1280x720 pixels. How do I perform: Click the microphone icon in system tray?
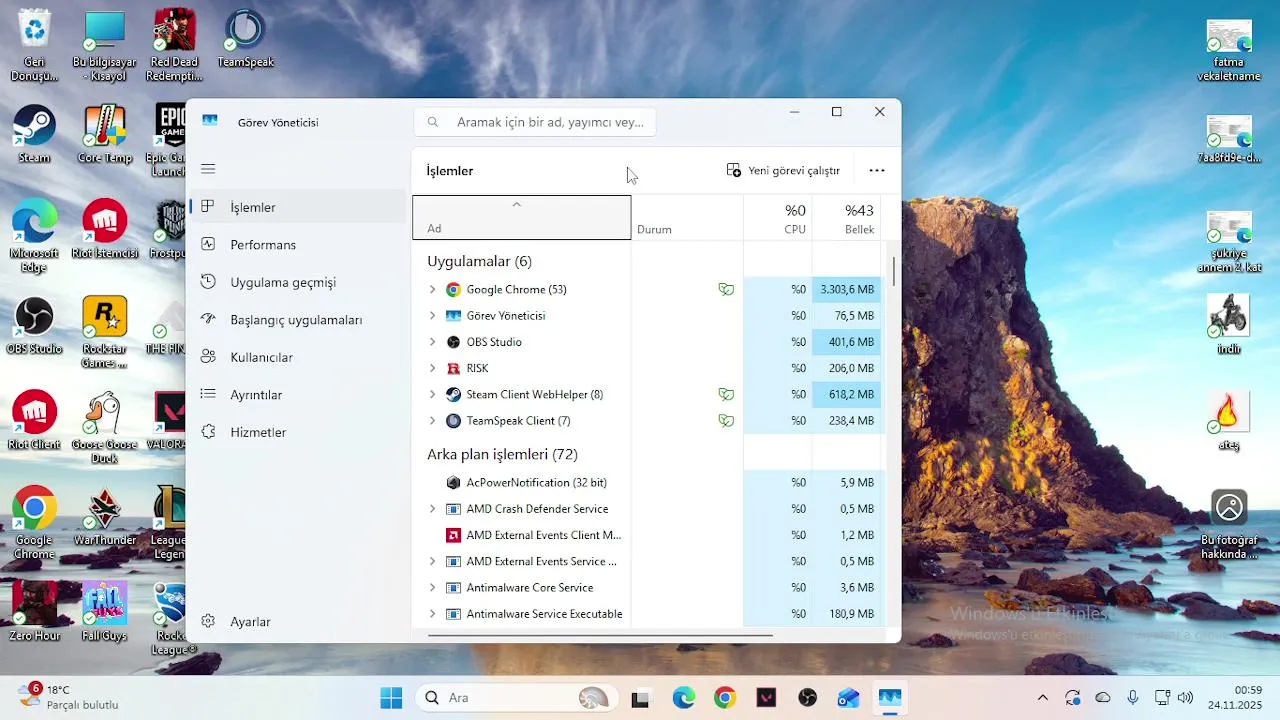coord(1132,698)
